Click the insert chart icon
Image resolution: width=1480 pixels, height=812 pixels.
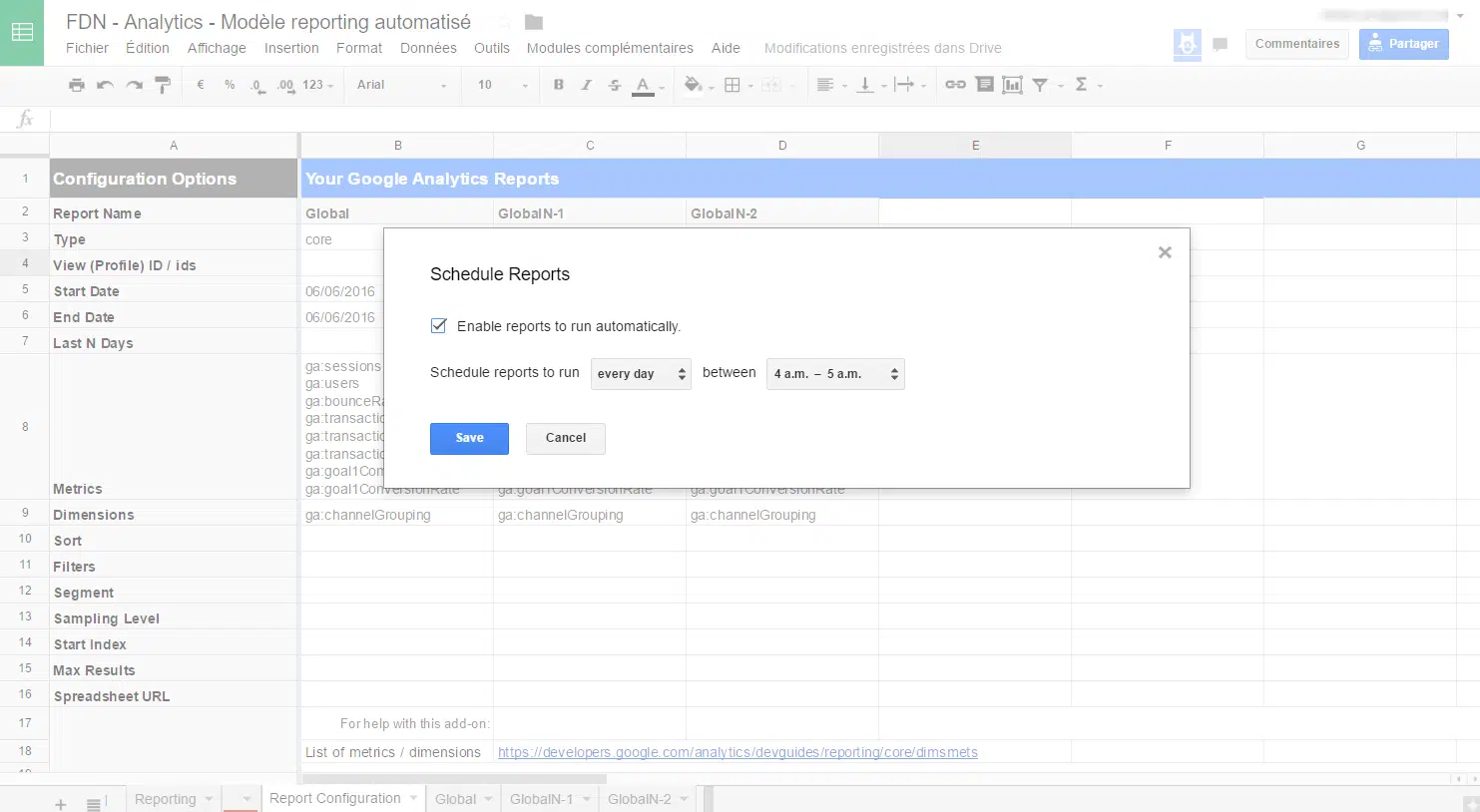point(1012,85)
